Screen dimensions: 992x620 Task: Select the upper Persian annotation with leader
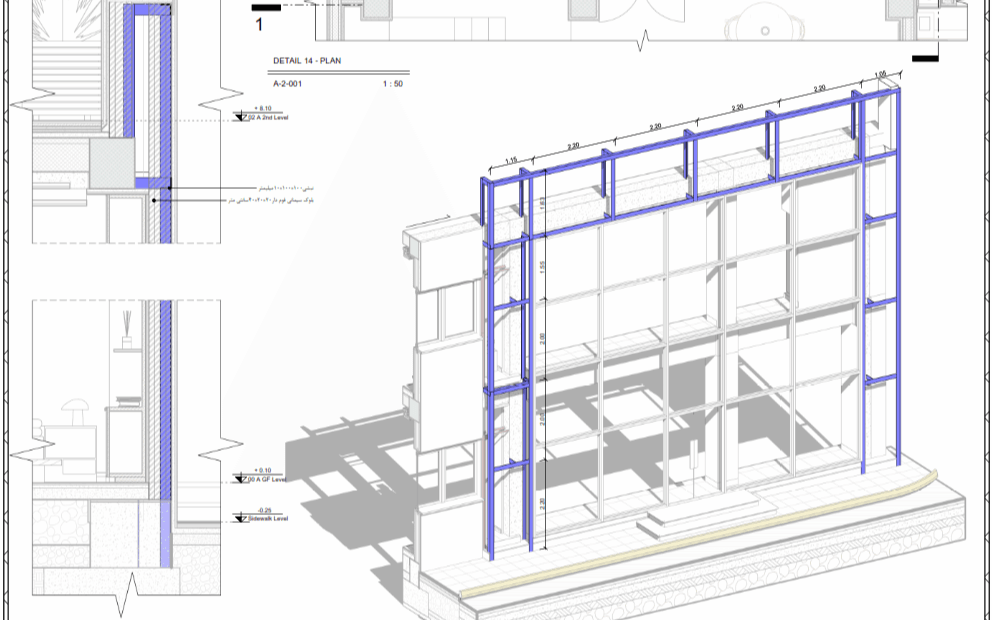[285, 188]
